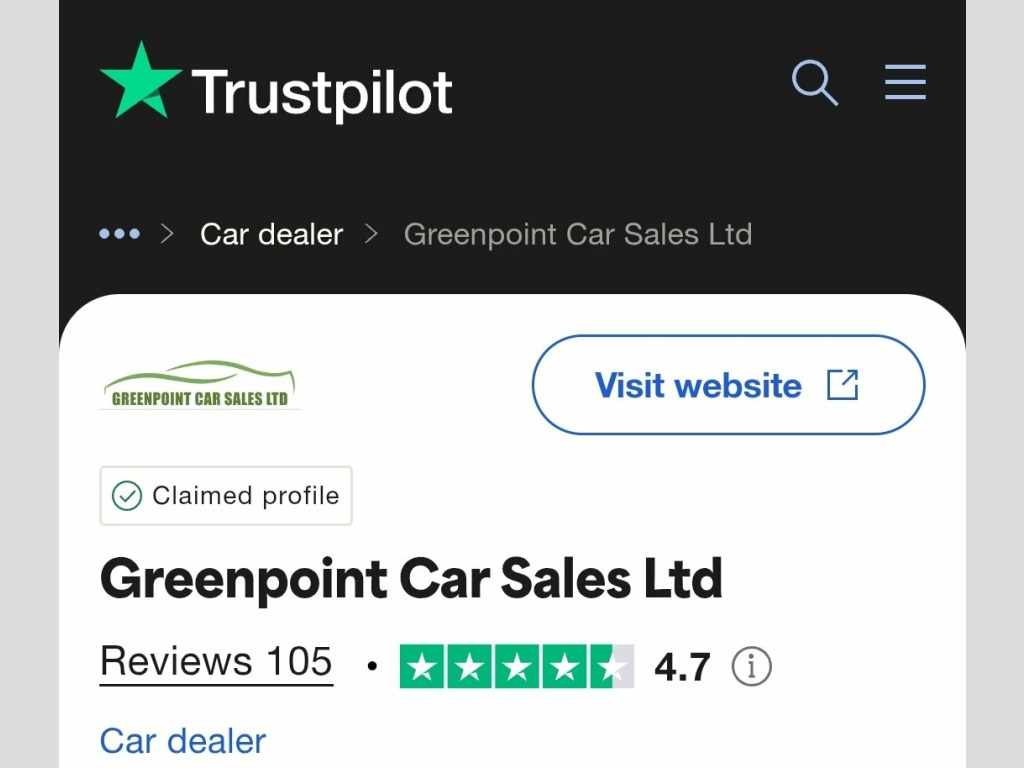Open the search magnifier icon

[x=814, y=83]
